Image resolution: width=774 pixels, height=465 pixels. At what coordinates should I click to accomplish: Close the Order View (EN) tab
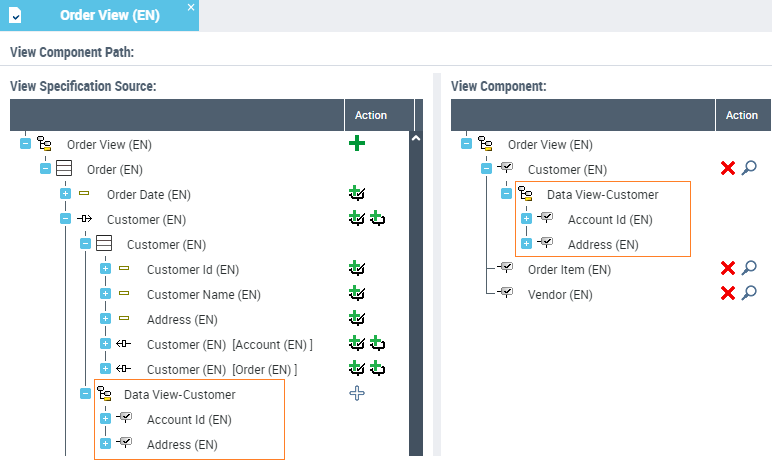[191, 8]
